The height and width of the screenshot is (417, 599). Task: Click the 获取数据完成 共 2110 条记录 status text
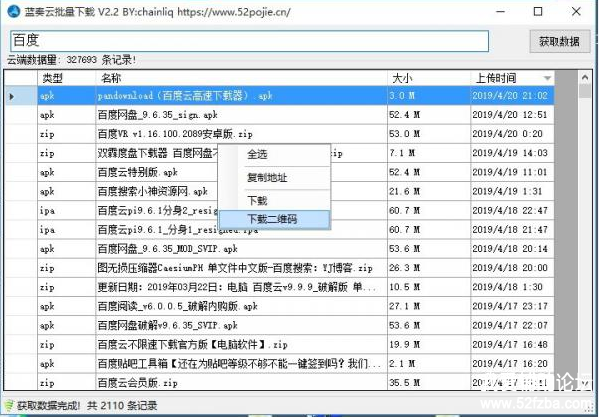[87, 406]
